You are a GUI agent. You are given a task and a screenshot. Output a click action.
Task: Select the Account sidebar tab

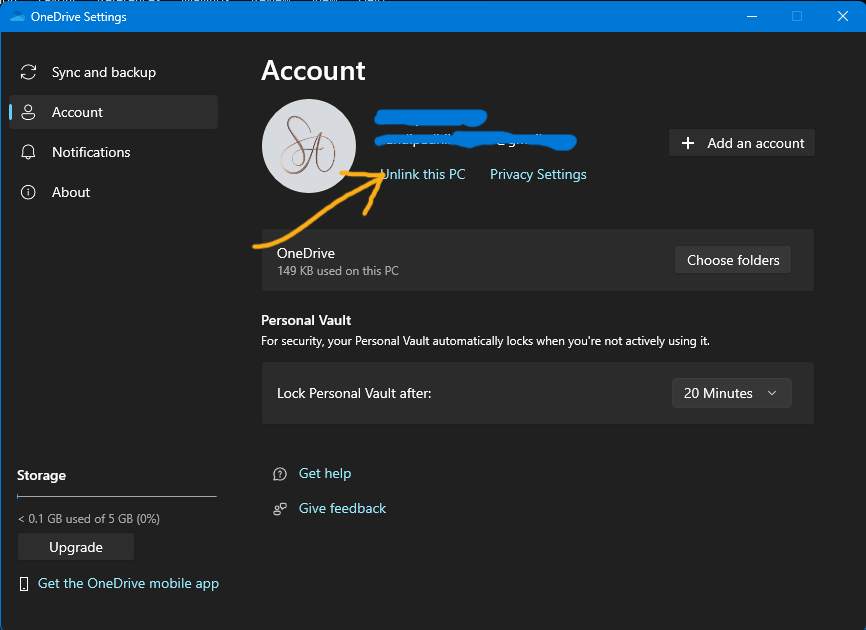113,112
